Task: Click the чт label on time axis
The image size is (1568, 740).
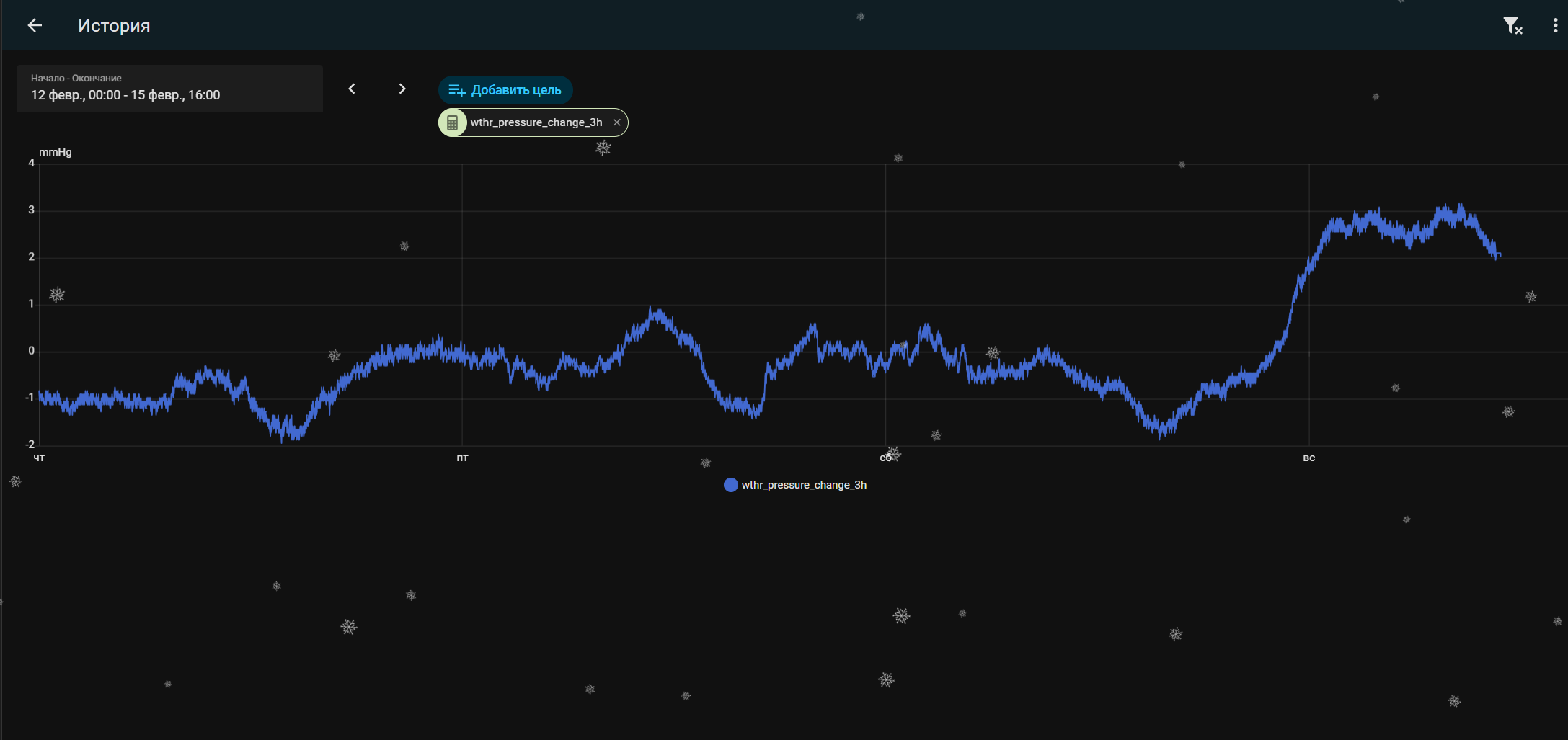Action: click(x=39, y=458)
